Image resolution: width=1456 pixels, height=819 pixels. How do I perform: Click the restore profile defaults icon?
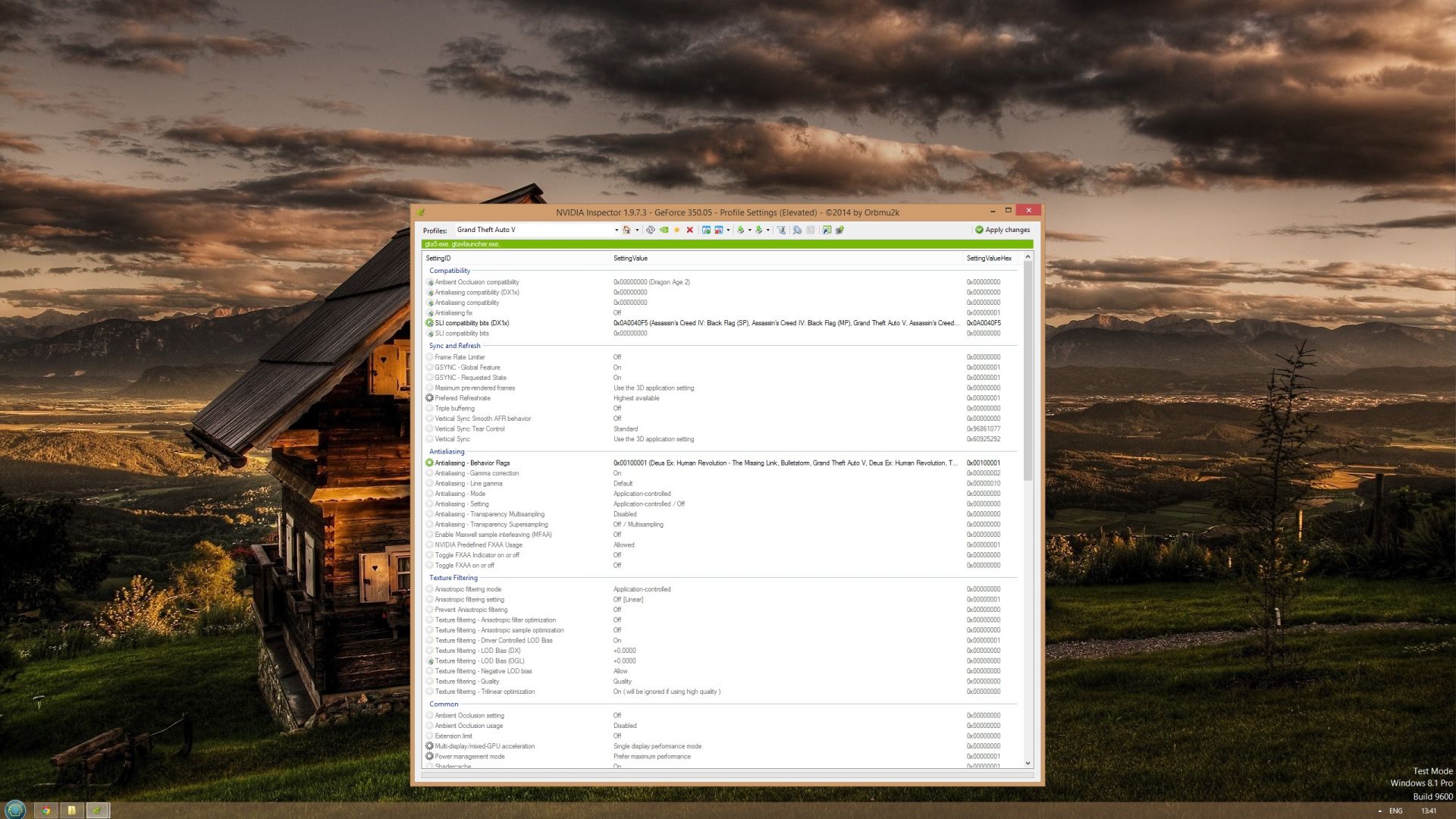pyautogui.click(x=650, y=230)
